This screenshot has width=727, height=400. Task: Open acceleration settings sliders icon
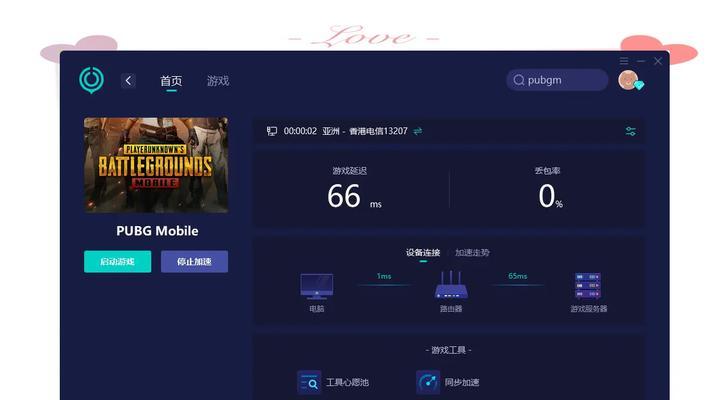[631, 131]
